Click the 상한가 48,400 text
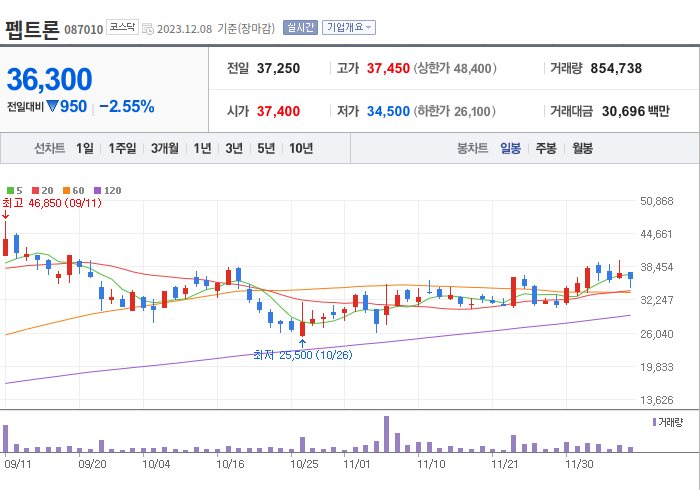Screen dimensions: 700x490 coord(455,68)
